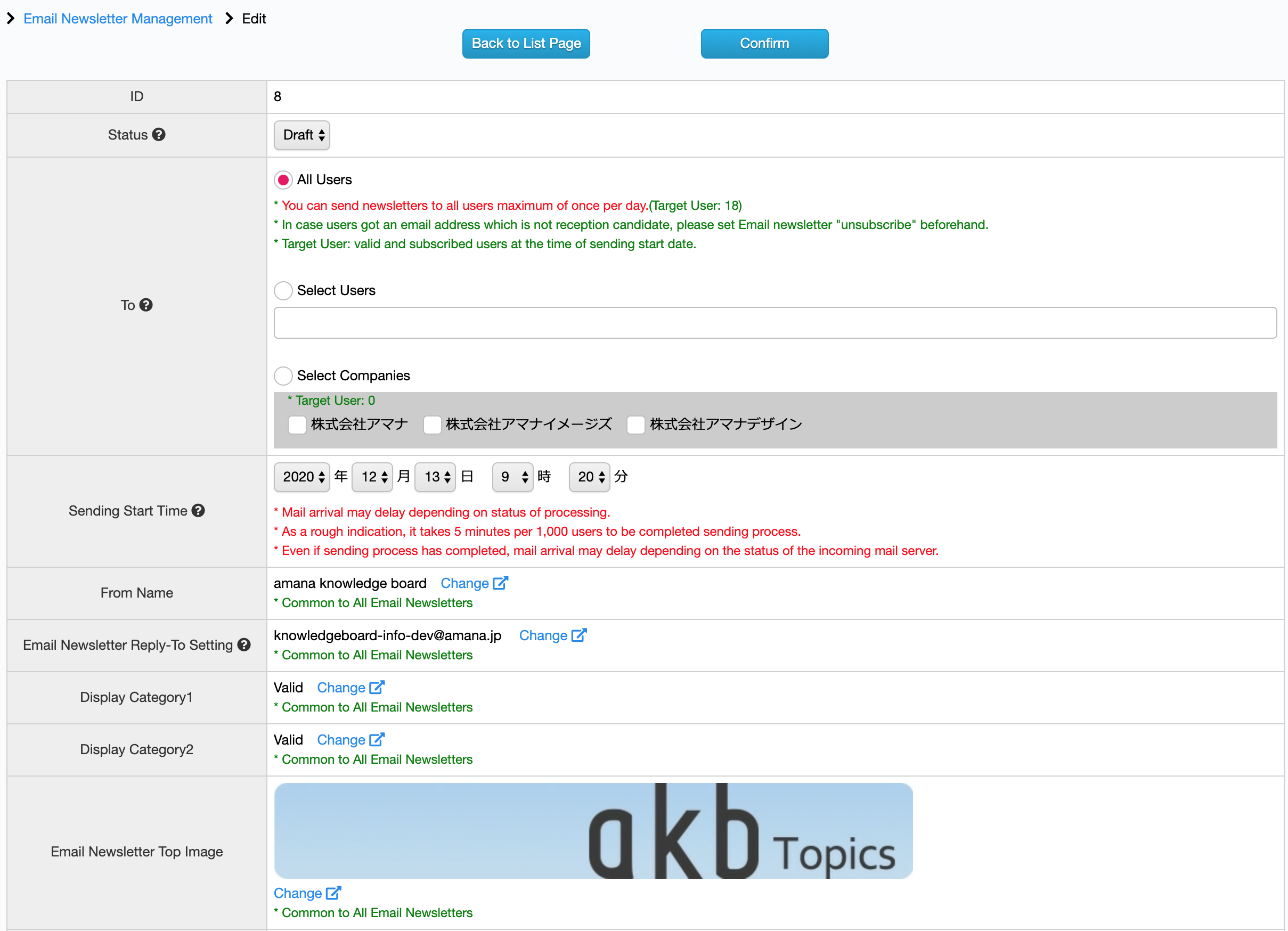Click the Reply-To Setting help icon
Viewport: 1288px width, 931px height.
tap(243, 645)
